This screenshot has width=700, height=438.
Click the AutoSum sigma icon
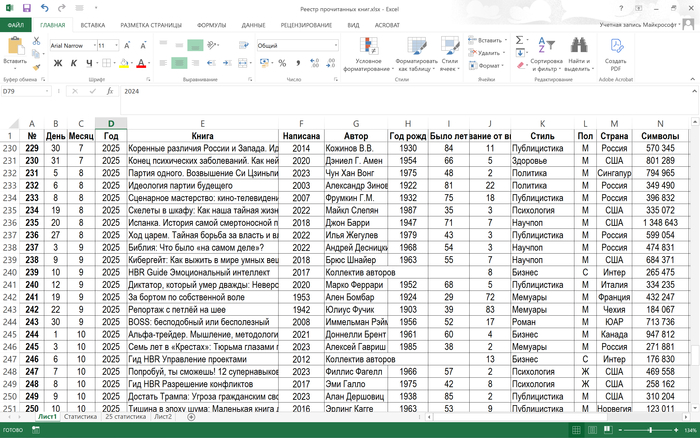(x=520, y=40)
